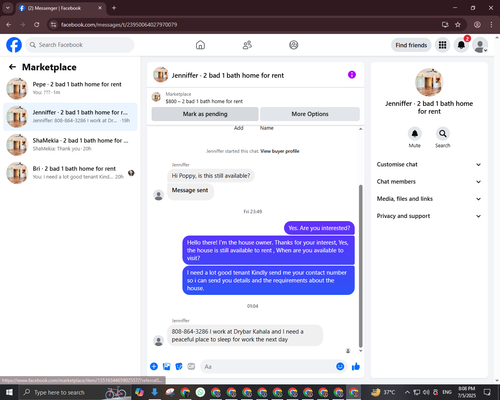This screenshot has width=500, height=400.
Task: Mute the conversation with bell icon
Action: click(415, 134)
